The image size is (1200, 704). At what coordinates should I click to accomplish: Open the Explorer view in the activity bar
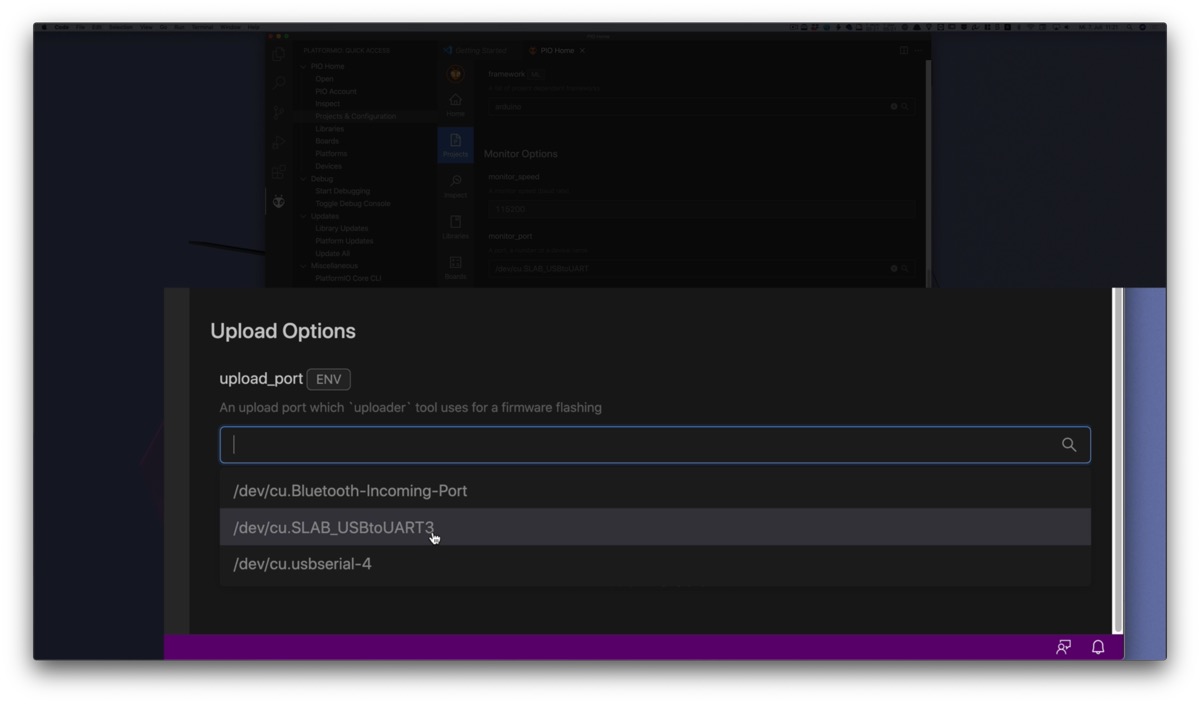point(279,53)
